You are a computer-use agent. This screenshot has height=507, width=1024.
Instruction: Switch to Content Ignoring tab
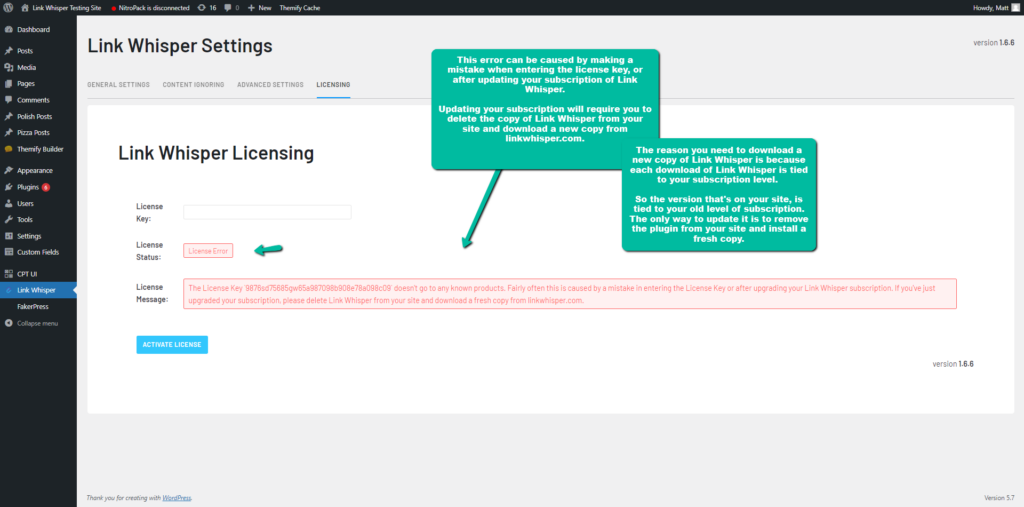coord(193,85)
